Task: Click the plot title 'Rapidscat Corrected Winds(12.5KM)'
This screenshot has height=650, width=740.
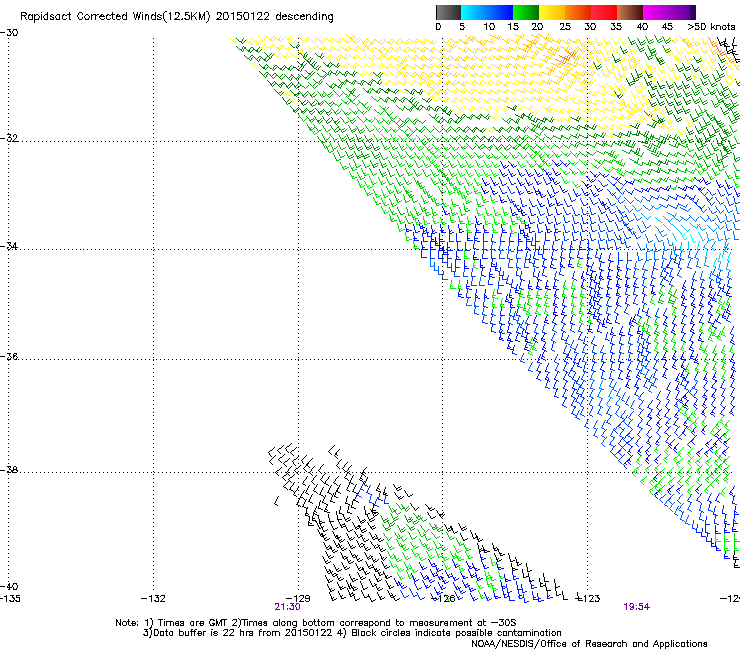Action: pos(115,16)
